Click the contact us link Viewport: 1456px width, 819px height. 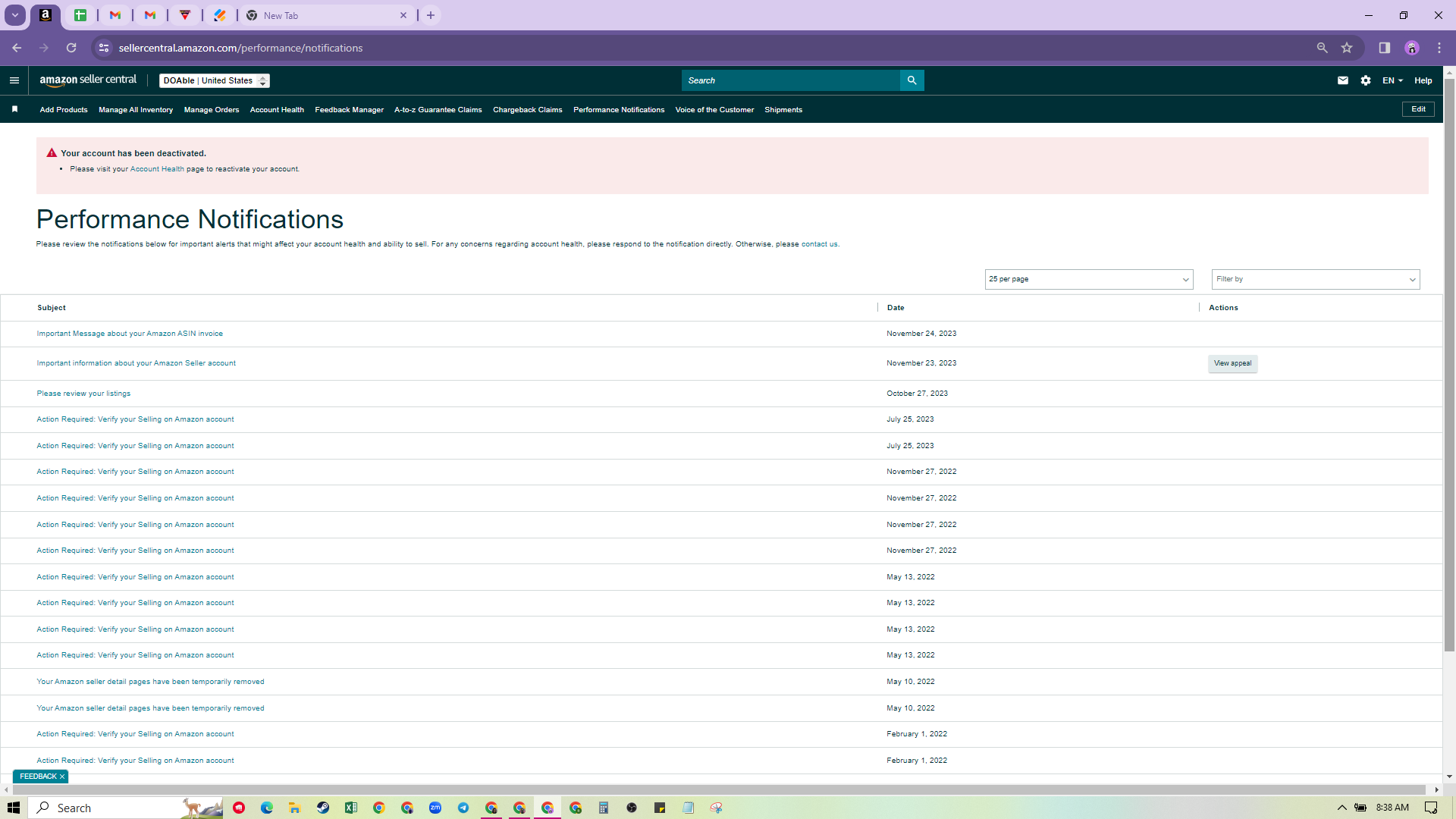(819, 244)
